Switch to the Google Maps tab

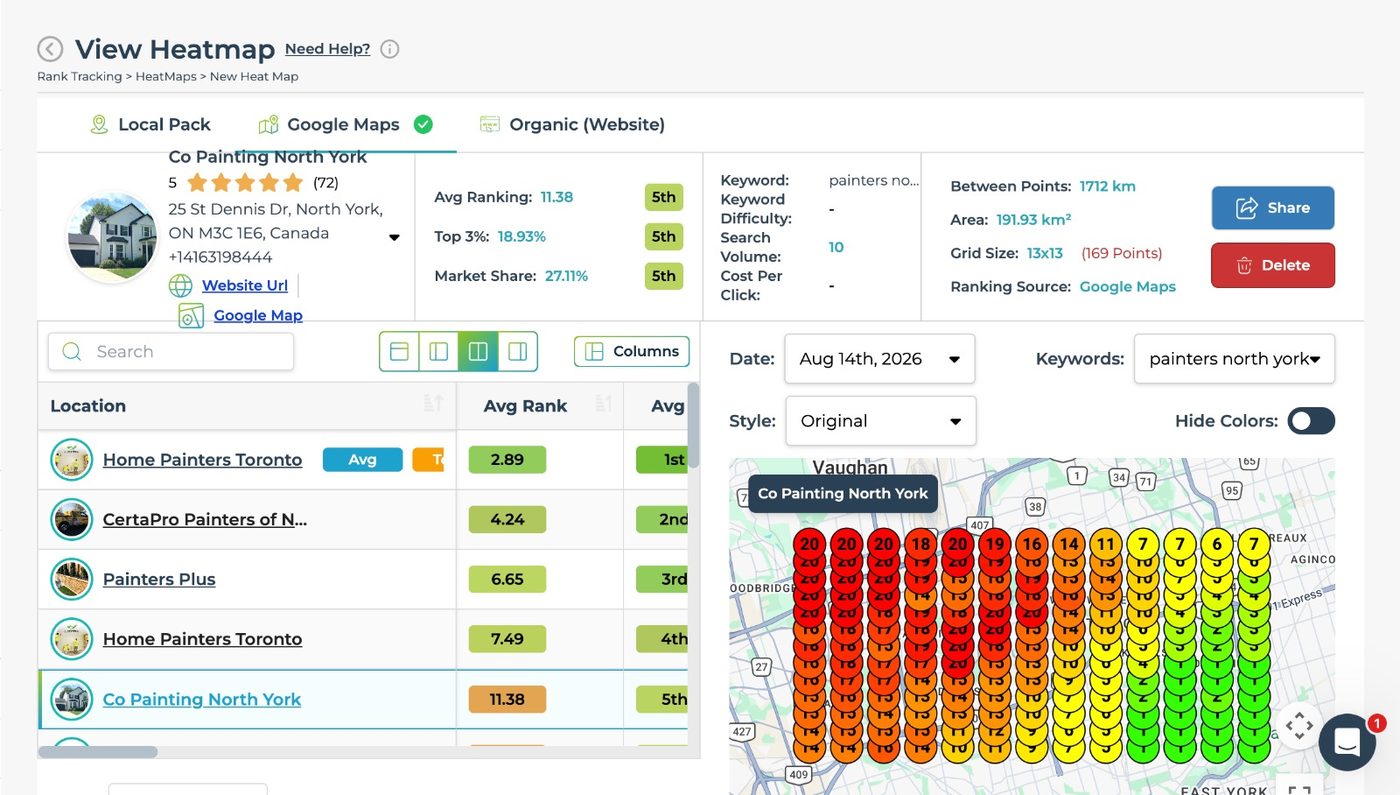coord(344,125)
